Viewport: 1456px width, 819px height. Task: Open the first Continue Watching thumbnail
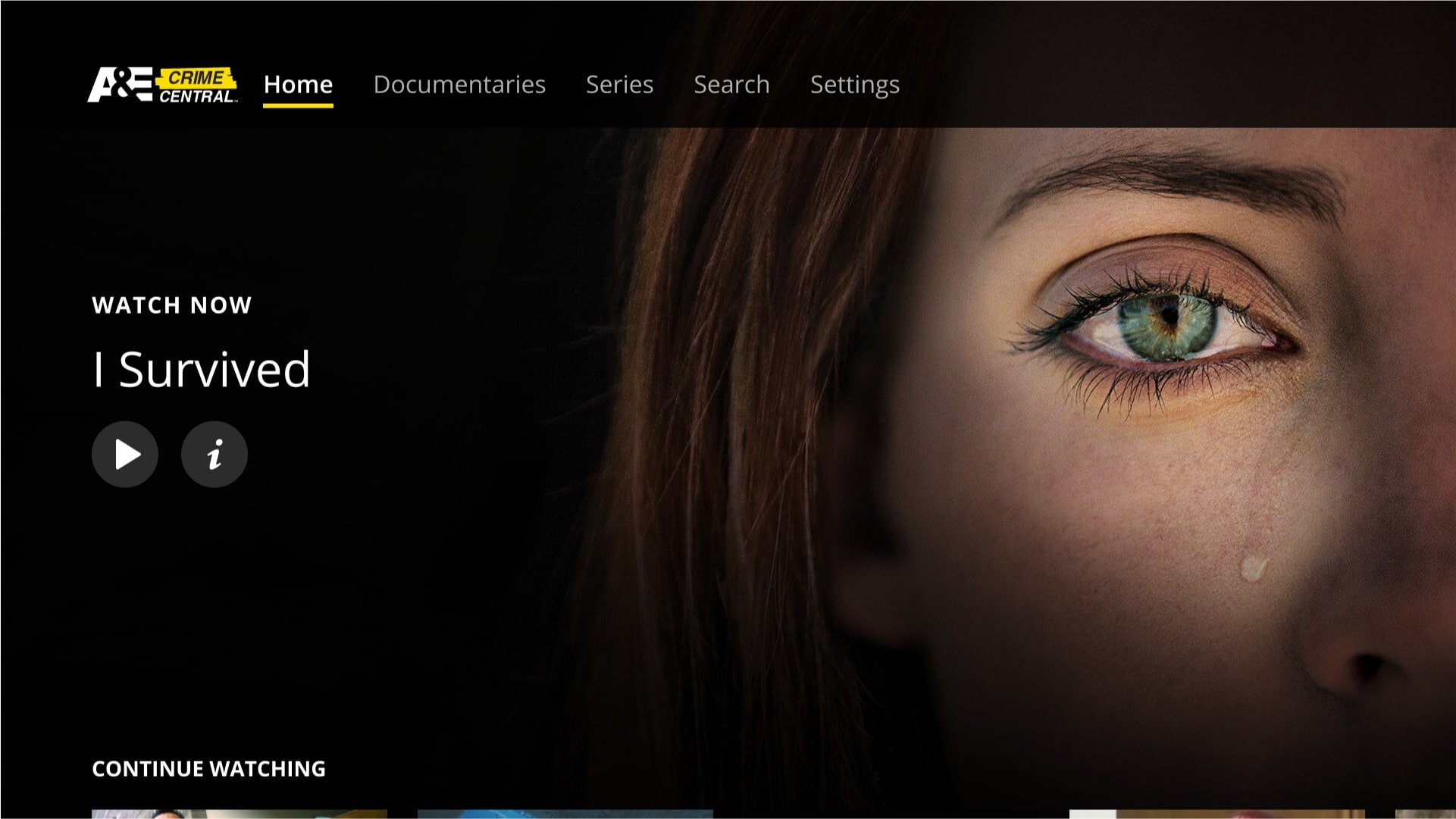point(239,814)
